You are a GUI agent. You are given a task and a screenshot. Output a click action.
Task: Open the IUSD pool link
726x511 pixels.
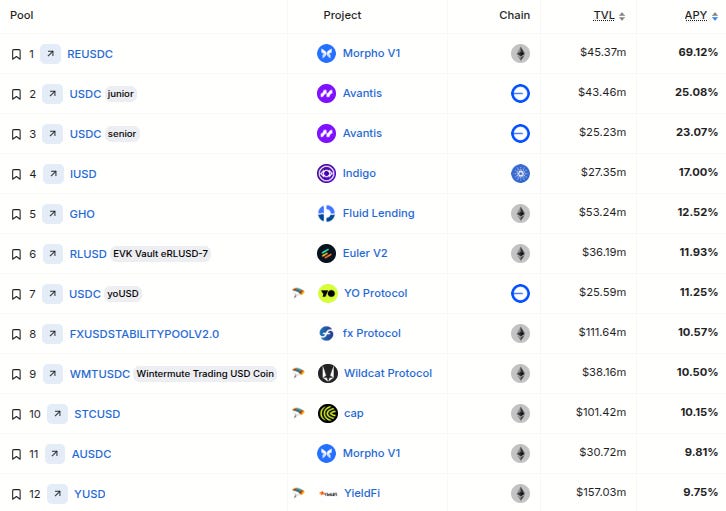pyautogui.click(x=83, y=174)
